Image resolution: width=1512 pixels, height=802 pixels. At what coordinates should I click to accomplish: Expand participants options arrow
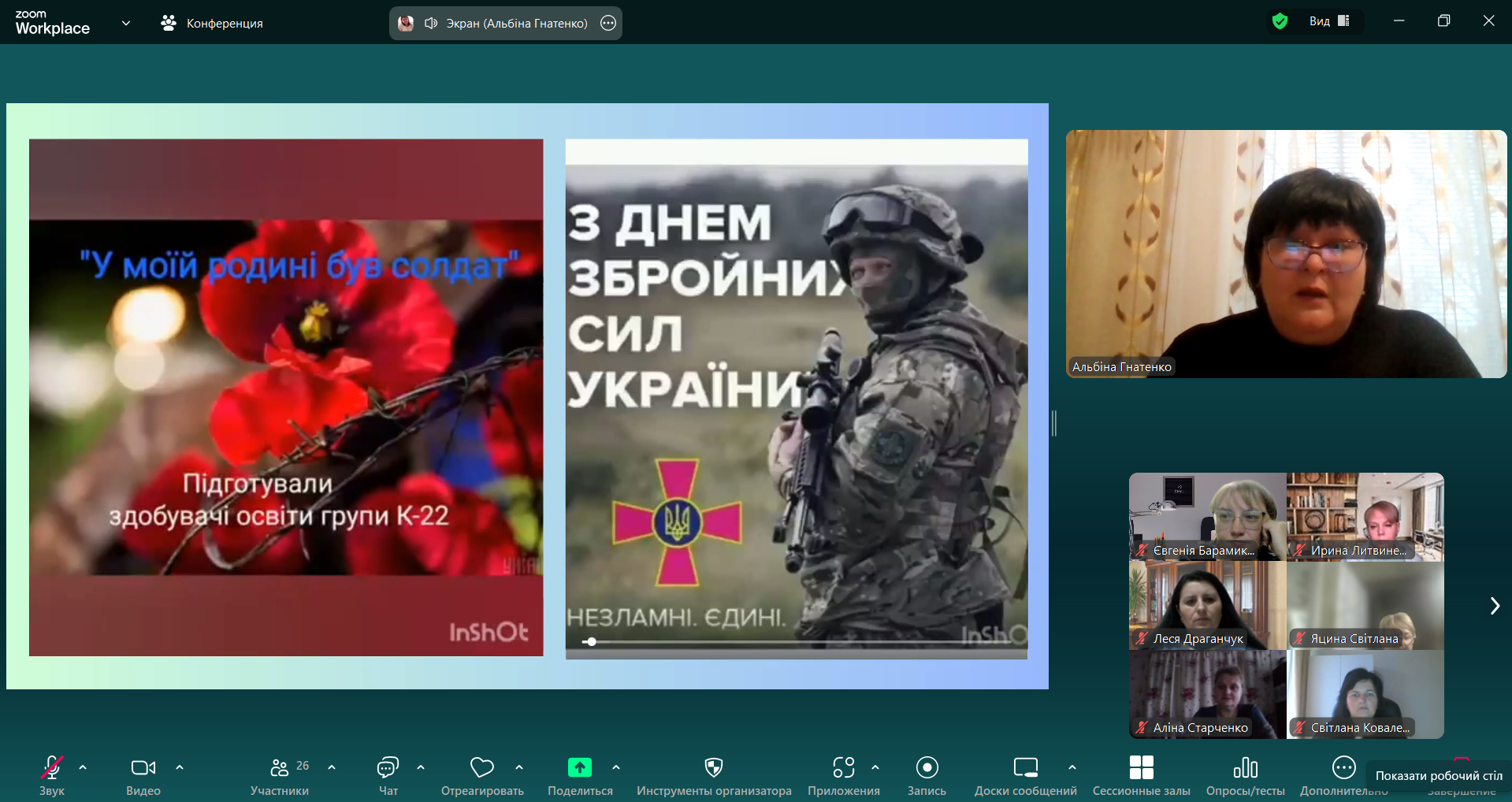(x=332, y=767)
